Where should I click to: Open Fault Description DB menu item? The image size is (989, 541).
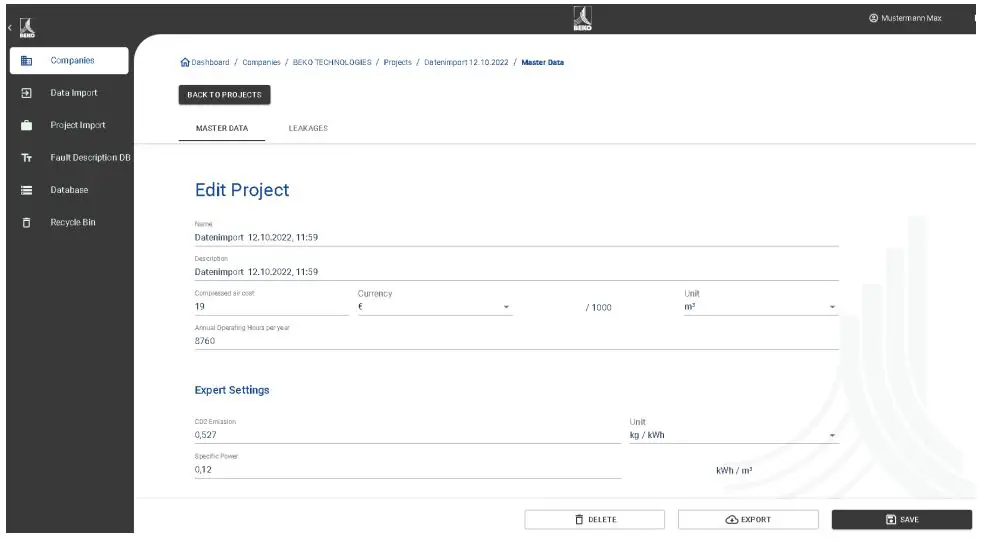(71, 158)
